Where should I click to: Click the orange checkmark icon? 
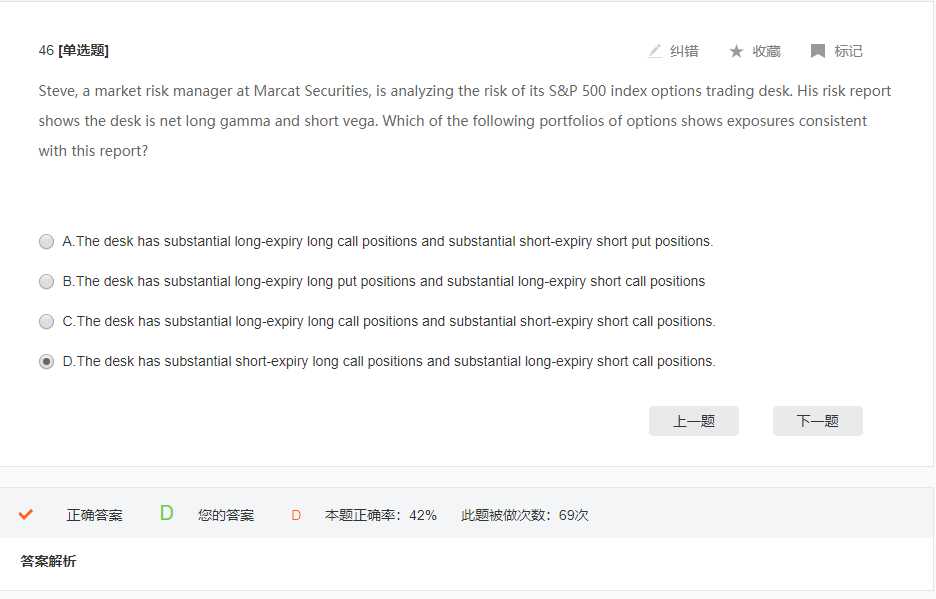pos(26,514)
